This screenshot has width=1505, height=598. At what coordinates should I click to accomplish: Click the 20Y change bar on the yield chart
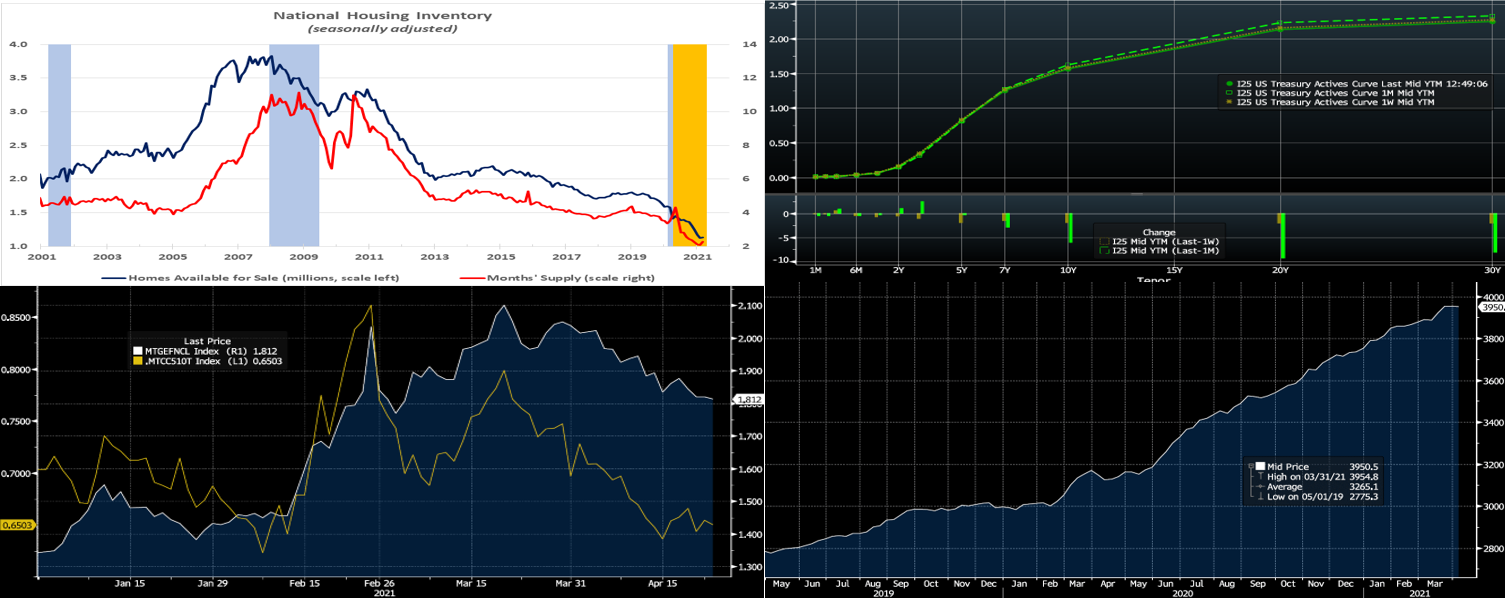coord(1281,235)
